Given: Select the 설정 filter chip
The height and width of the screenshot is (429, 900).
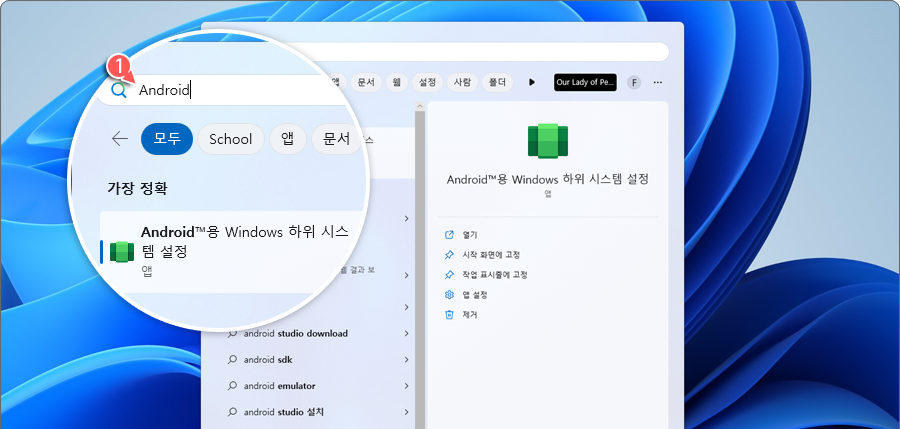Looking at the screenshot, I should coord(427,82).
